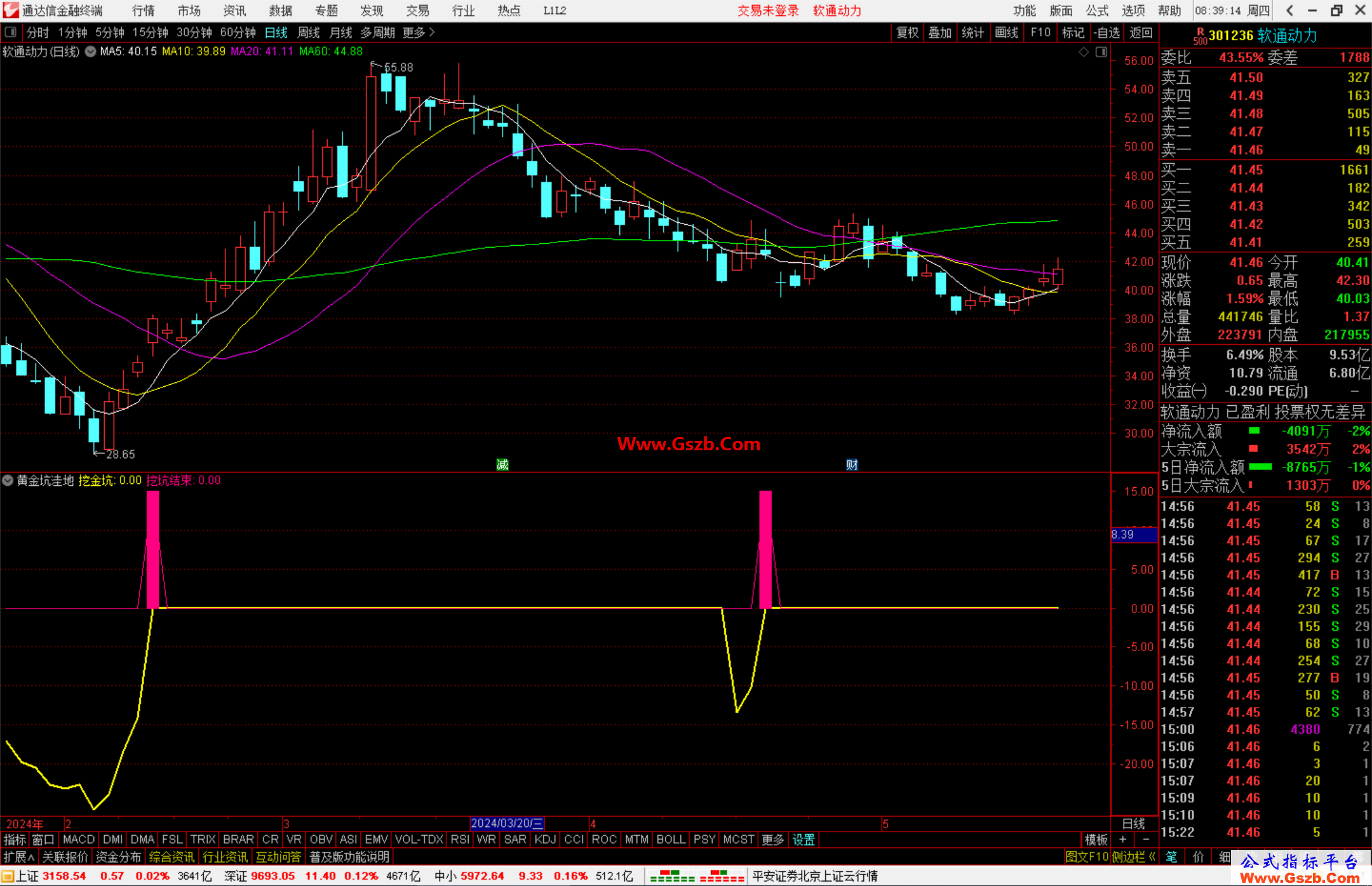The height and width of the screenshot is (886, 1372).
Task: Open the 市场 menu
Action: coord(189,11)
